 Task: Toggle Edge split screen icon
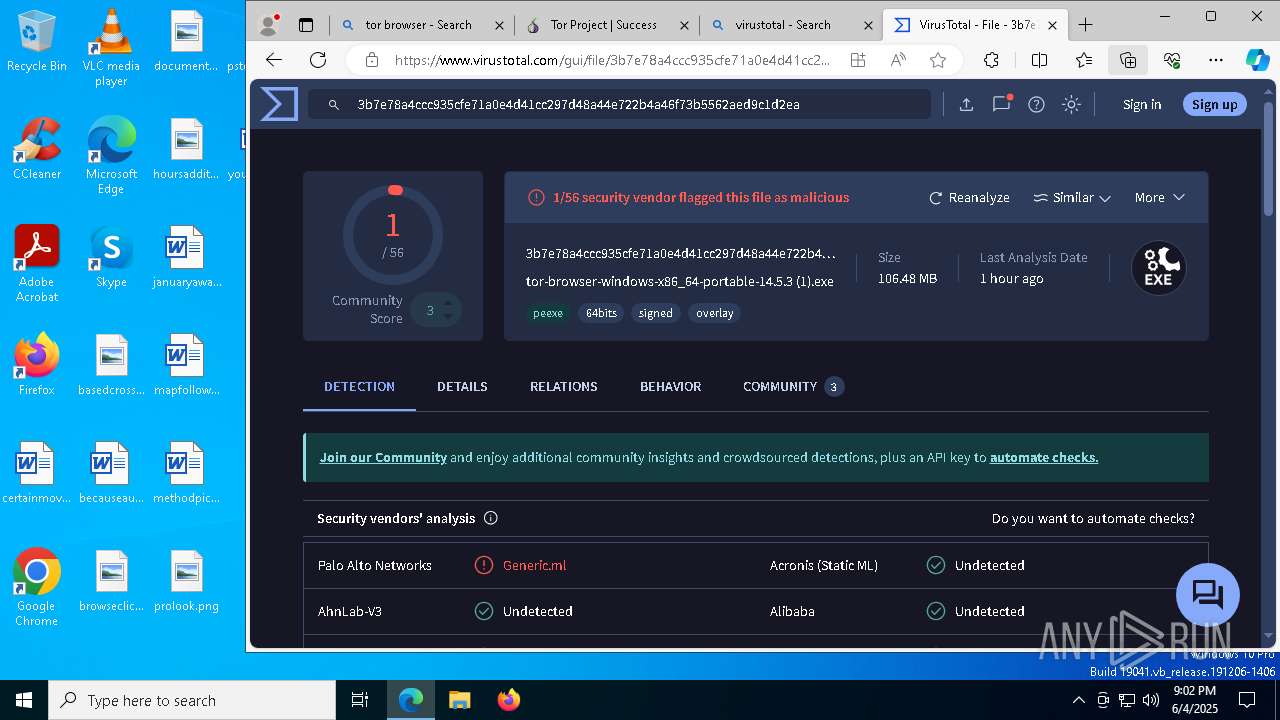[1039, 60]
